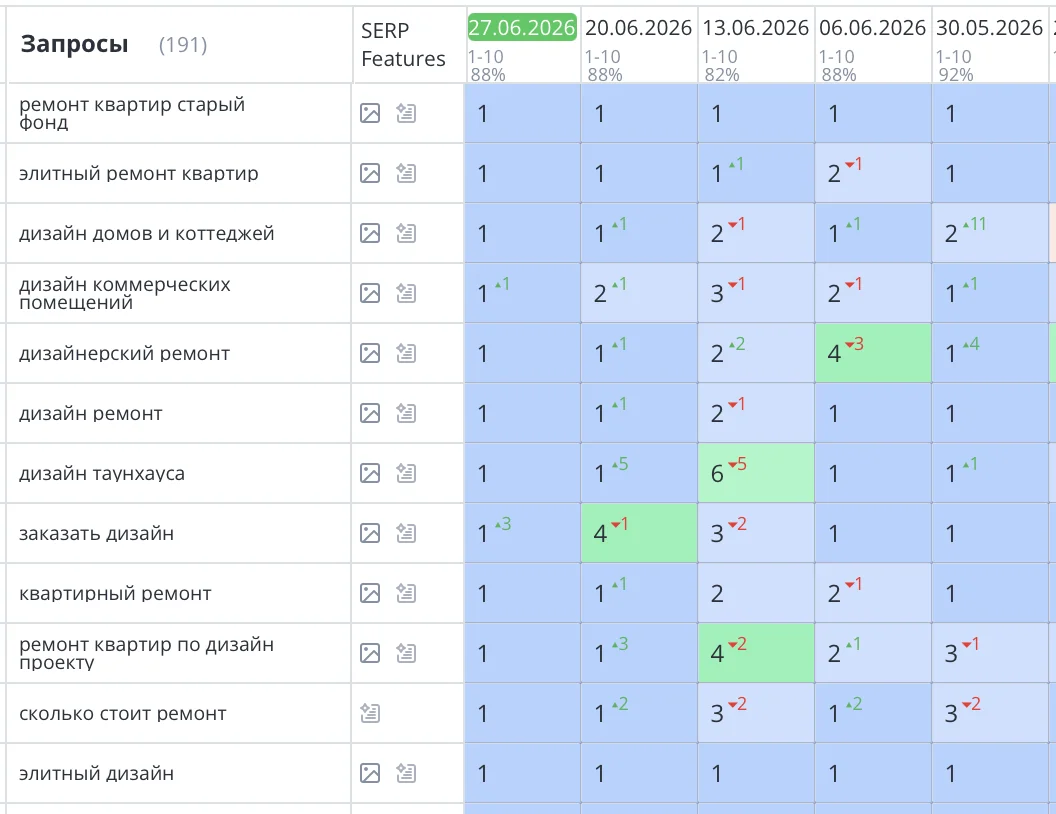Click snippet icon for 'дизайн таунхауса' row

point(406,473)
